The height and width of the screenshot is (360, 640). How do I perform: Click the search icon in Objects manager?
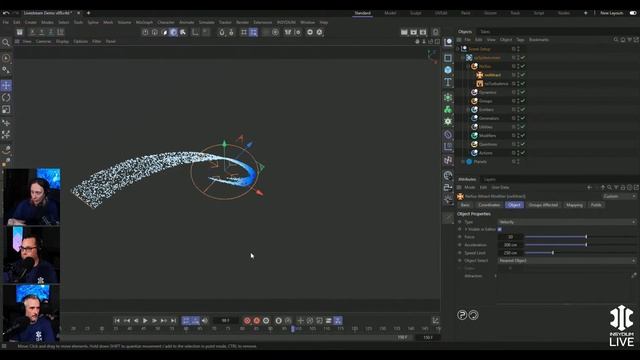(616, 40)
